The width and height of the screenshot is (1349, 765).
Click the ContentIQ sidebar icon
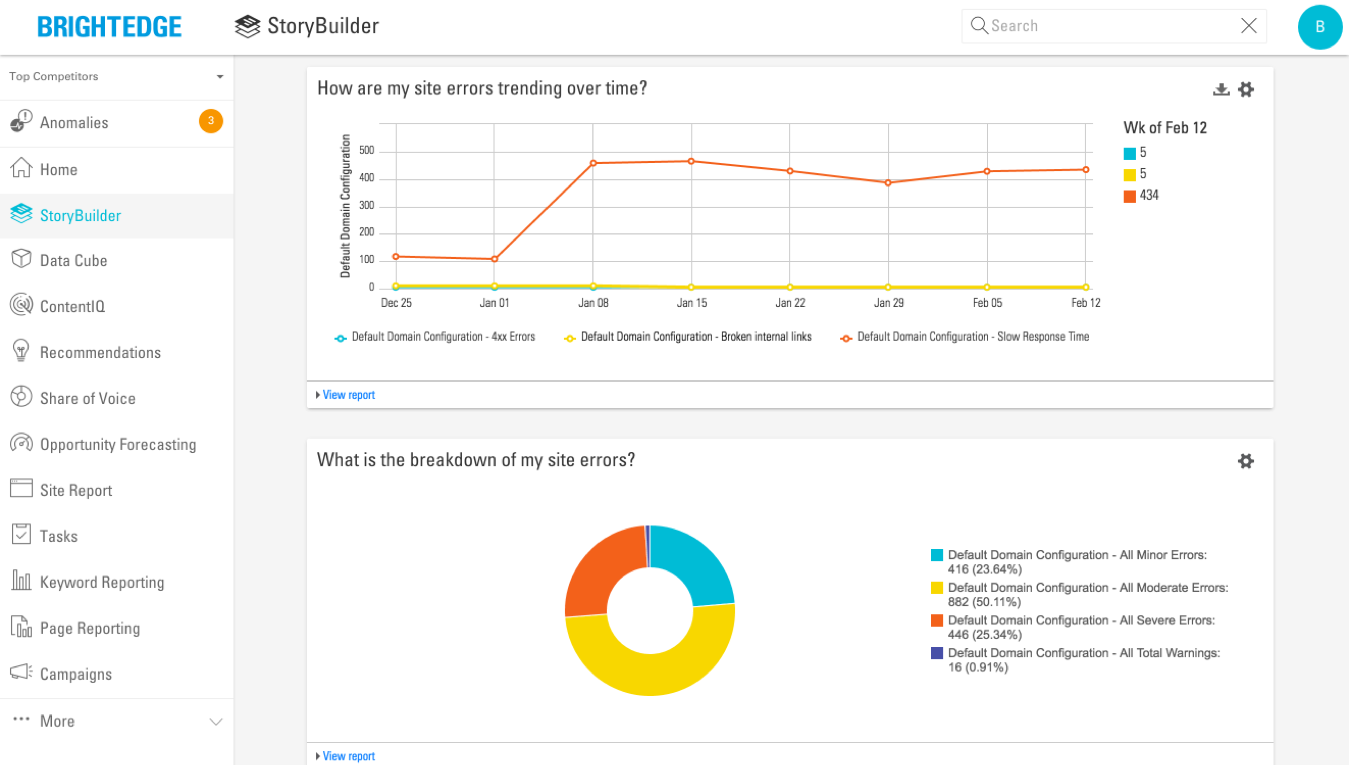[x=21, y=306]
